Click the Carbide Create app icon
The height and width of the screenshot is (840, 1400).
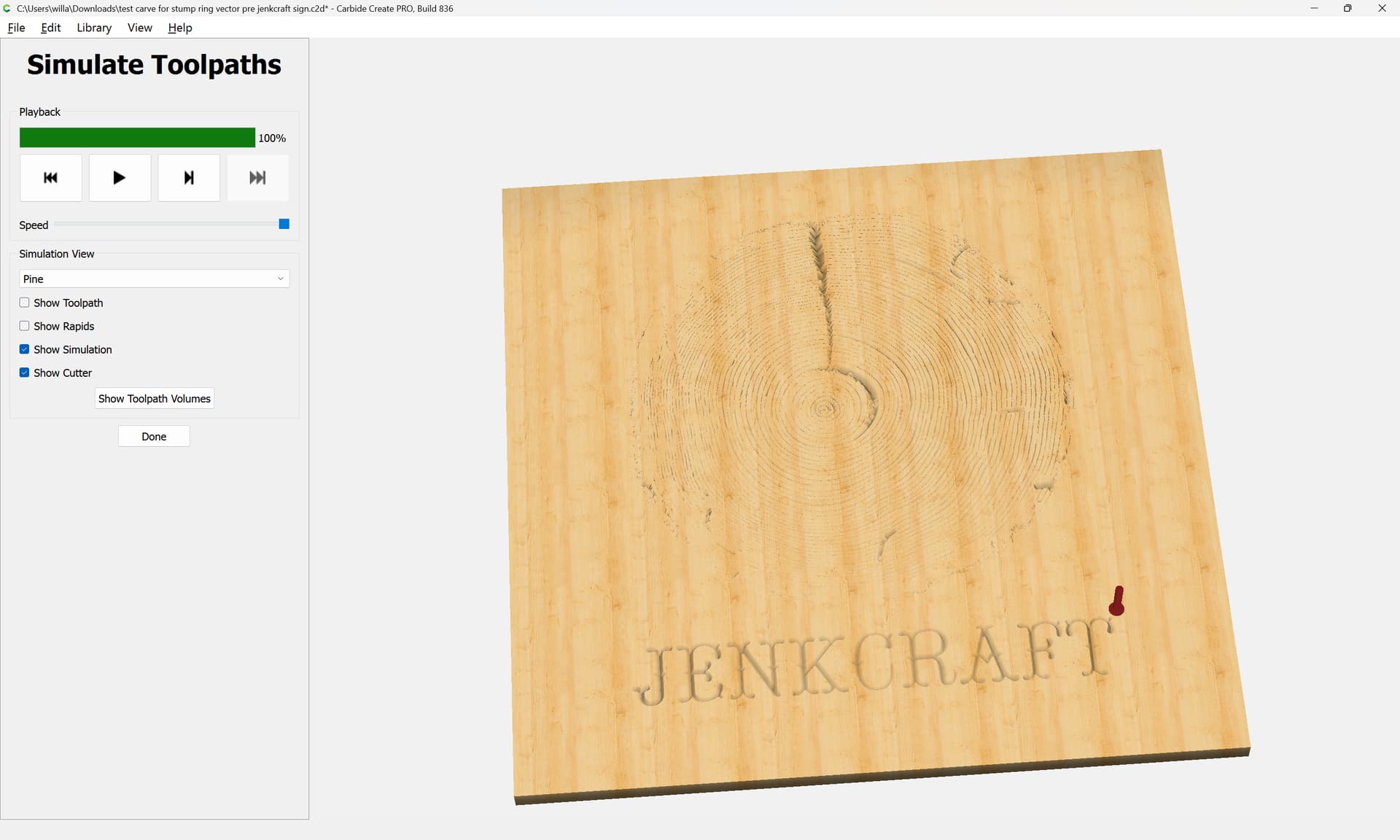[x=7, y=8]
